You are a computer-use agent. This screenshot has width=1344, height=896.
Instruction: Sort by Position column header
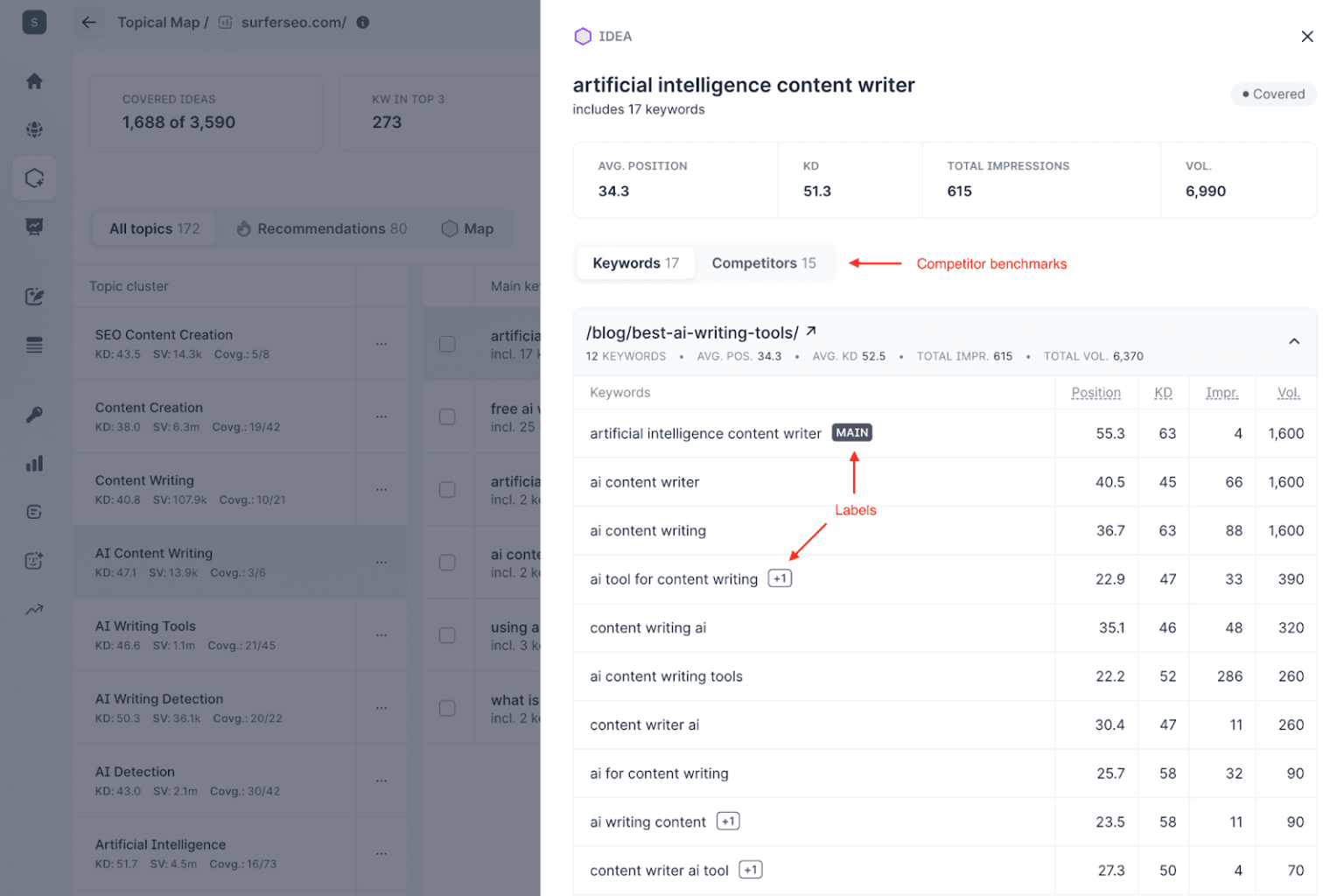pos(1095,392)
